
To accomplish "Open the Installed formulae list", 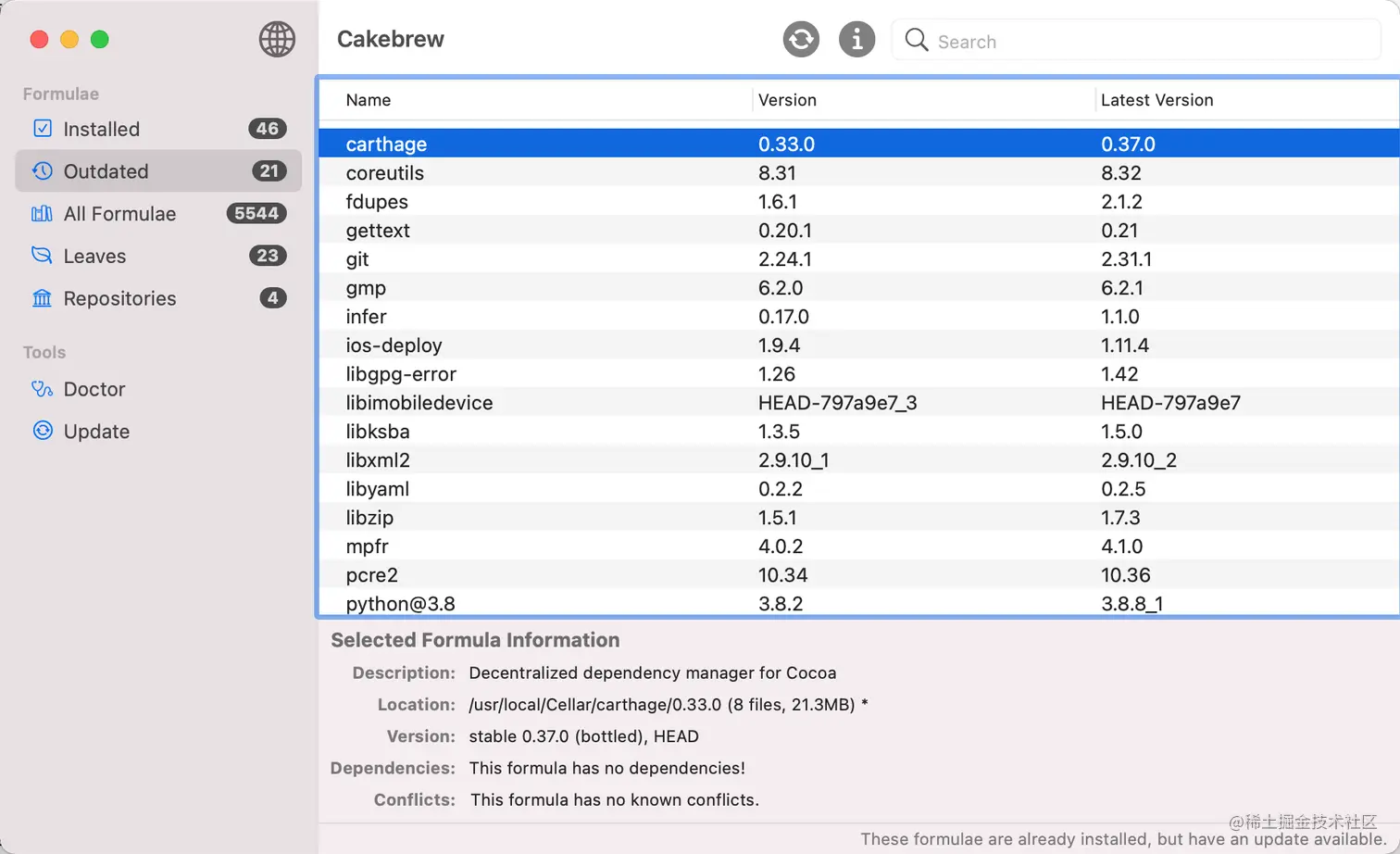I will coord(158,129).
